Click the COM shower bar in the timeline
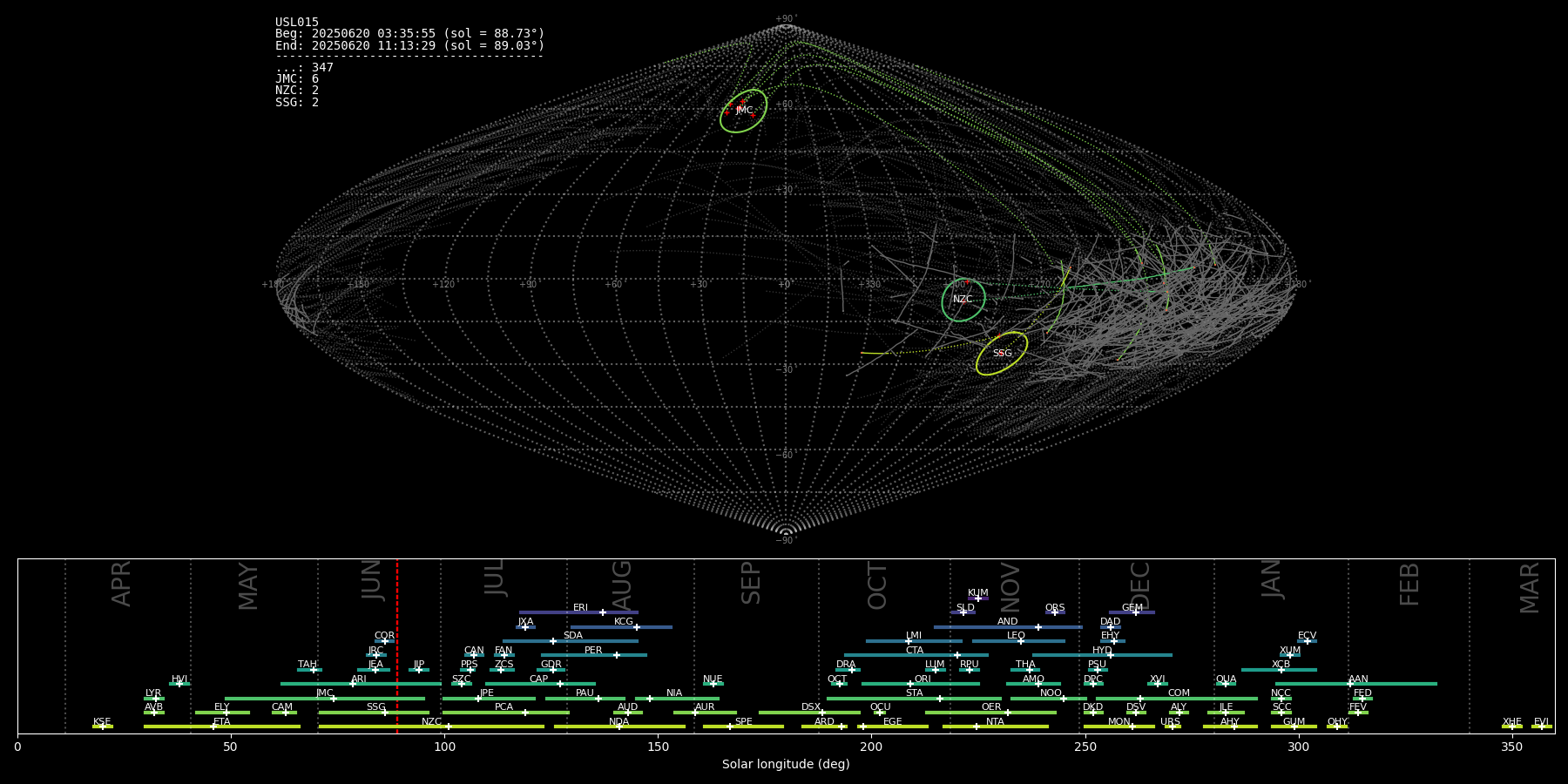The image size is (1568, 784). pos(1178,699)
